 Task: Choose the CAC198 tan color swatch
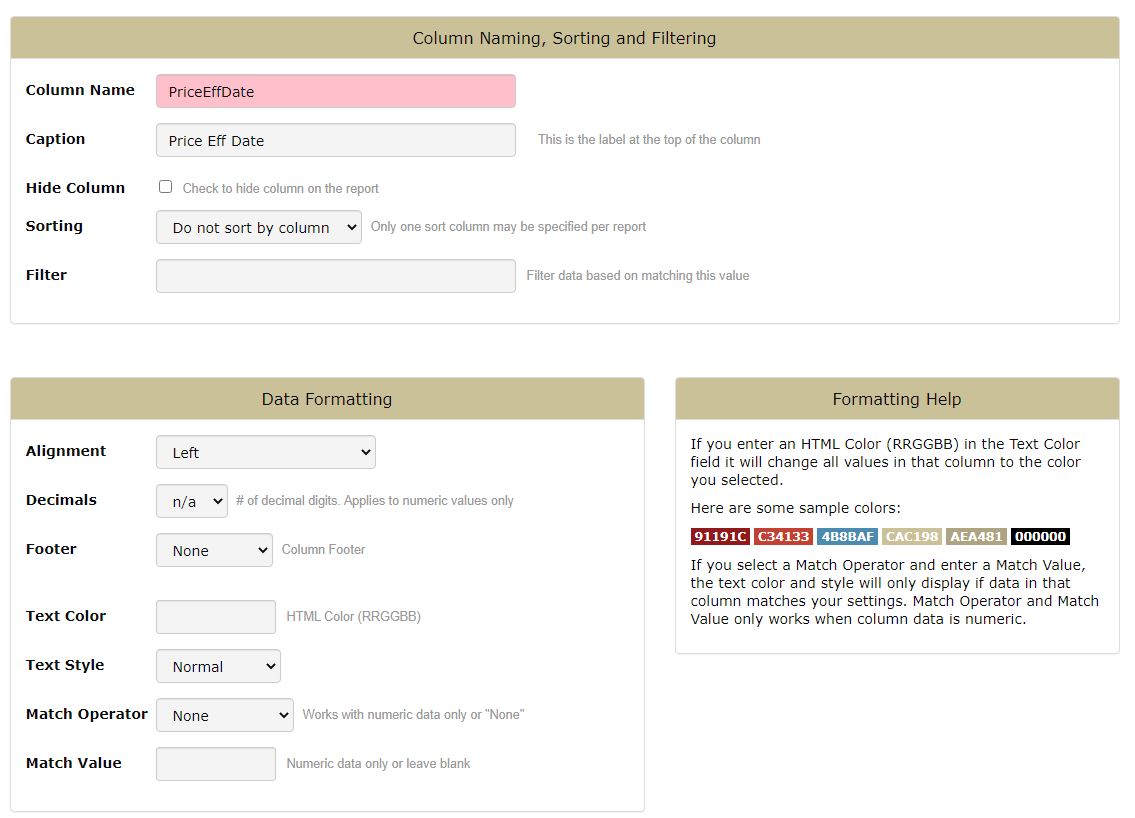pyautogui.click(x=911, y=537)
